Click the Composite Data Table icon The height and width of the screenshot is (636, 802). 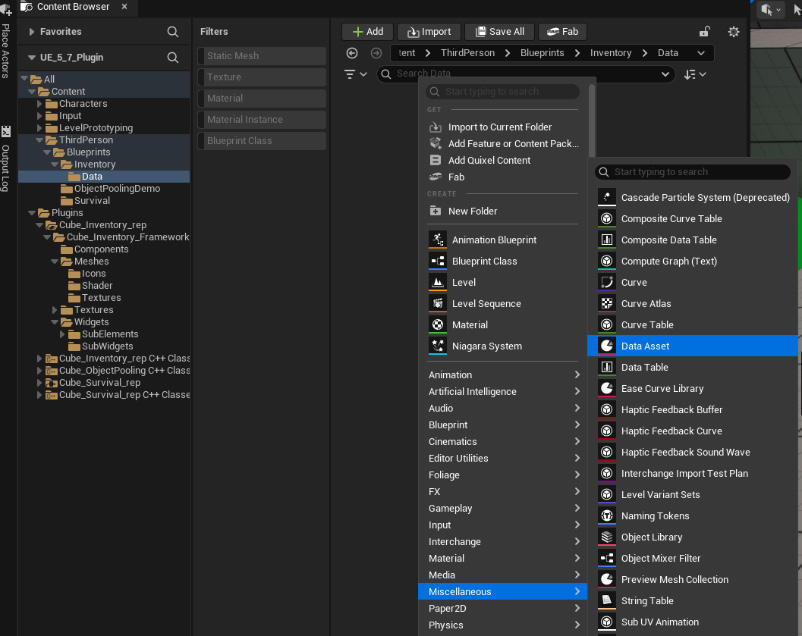pyautogui.click(x=607, y=239)
